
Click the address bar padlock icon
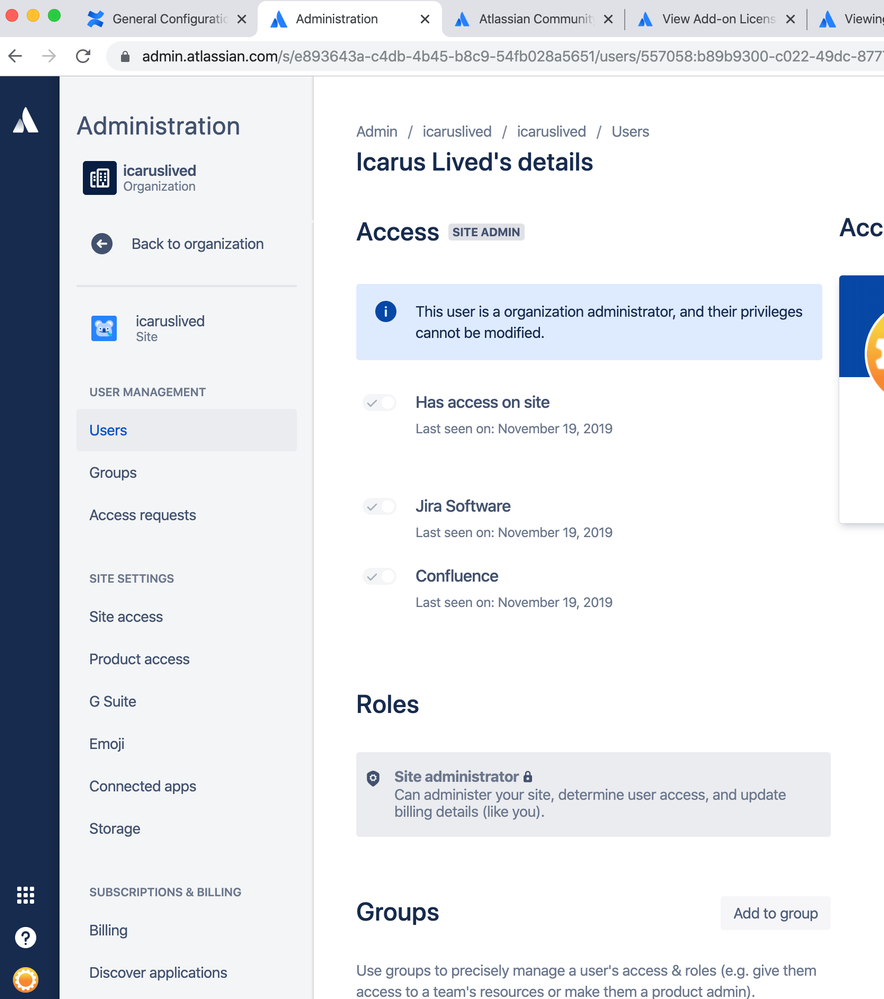(126, 57)
